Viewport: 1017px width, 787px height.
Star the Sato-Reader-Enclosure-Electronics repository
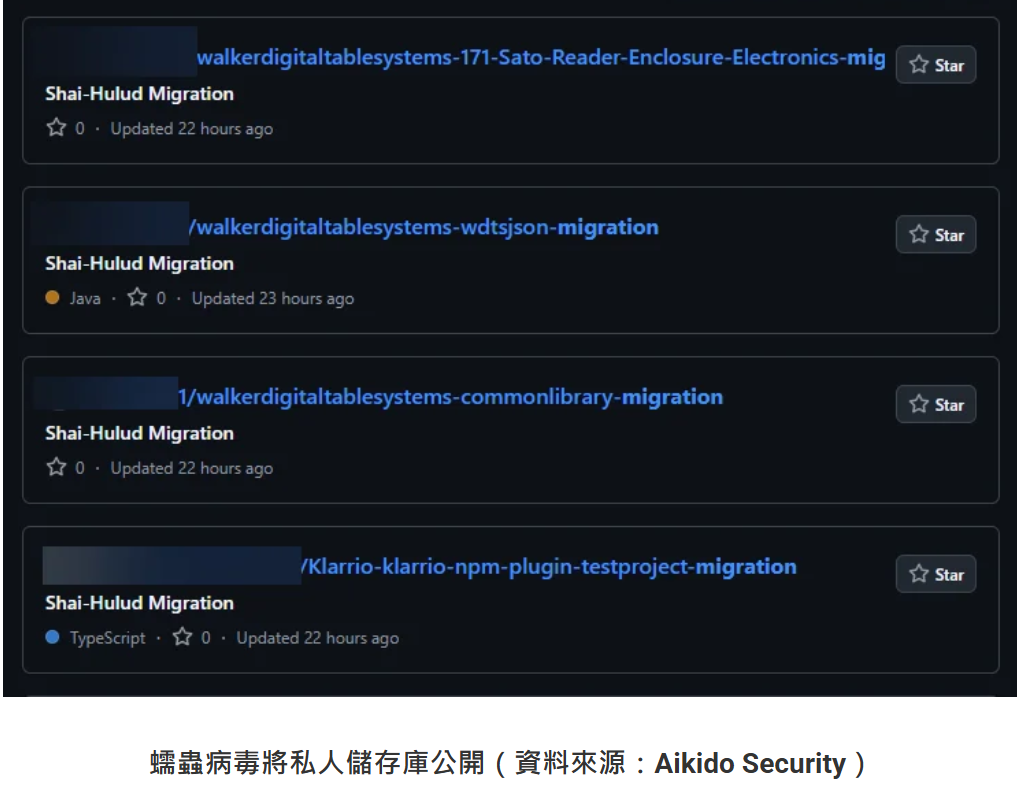(935, 65)
